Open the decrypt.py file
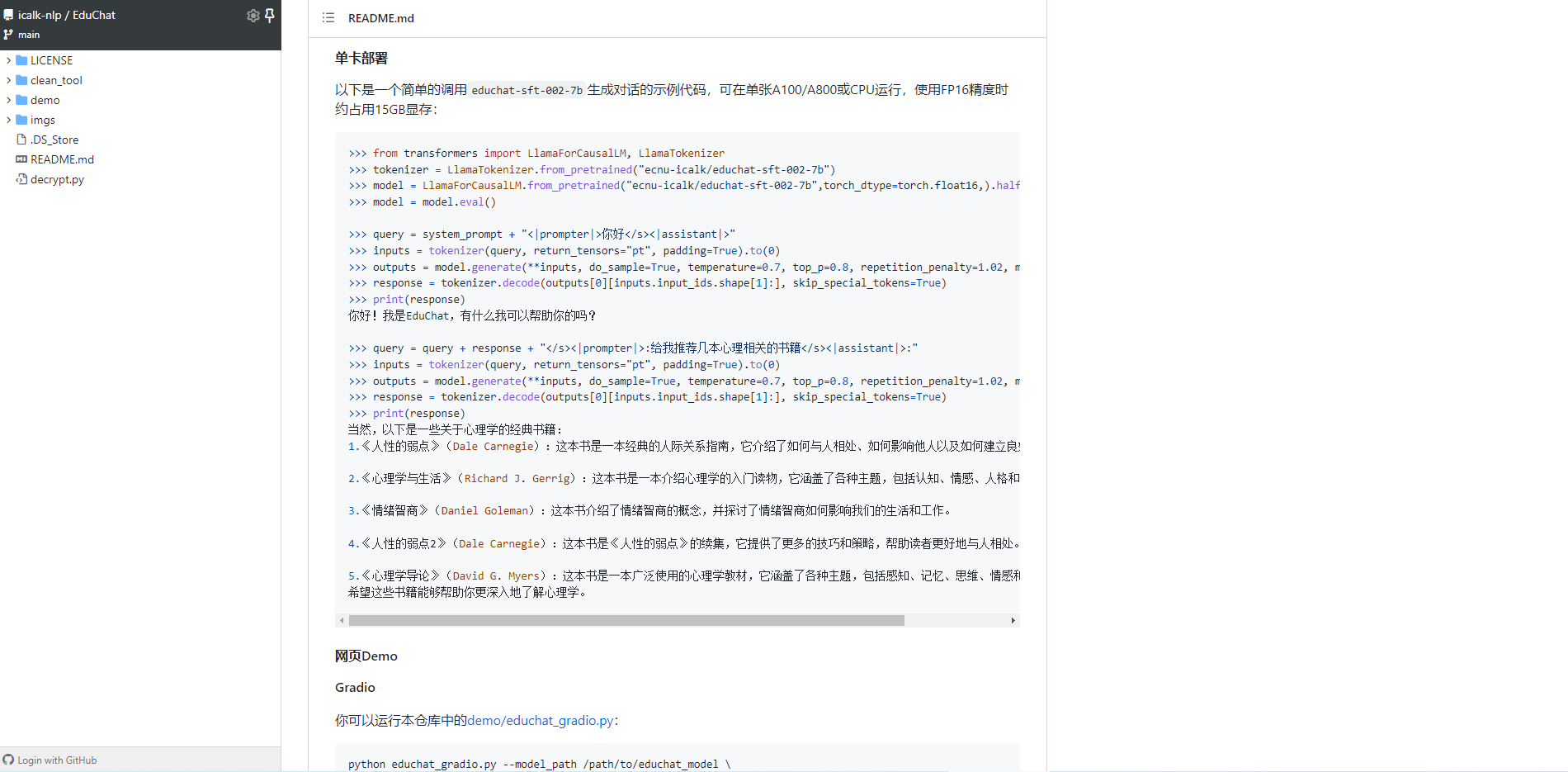This screenshot has width=1568, height=772. tap(57, 178)
